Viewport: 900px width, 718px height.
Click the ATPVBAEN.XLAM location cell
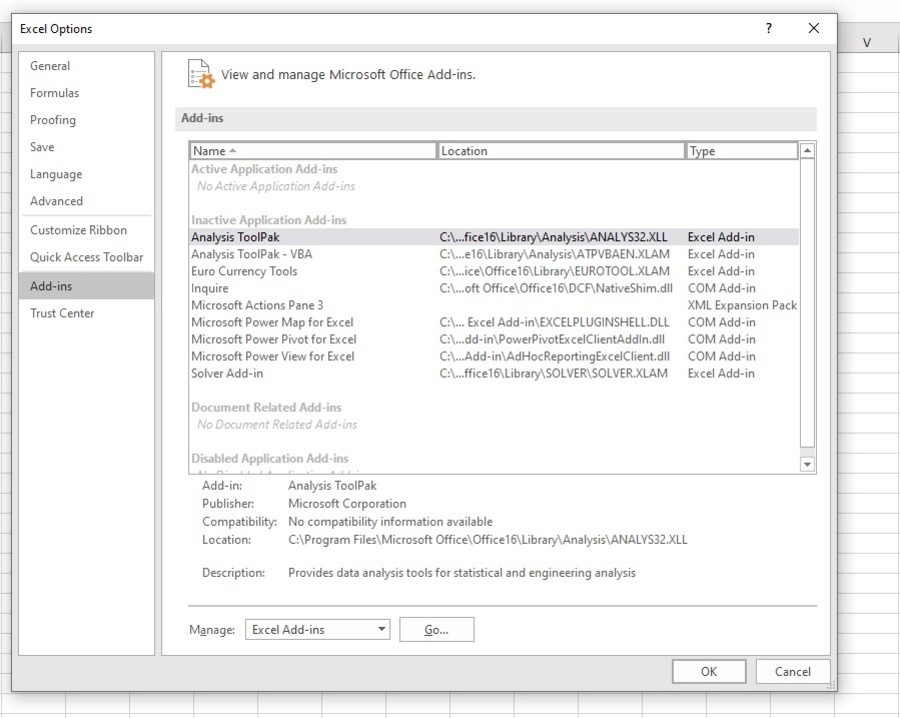pyautogui.click(x=554, y=254)
